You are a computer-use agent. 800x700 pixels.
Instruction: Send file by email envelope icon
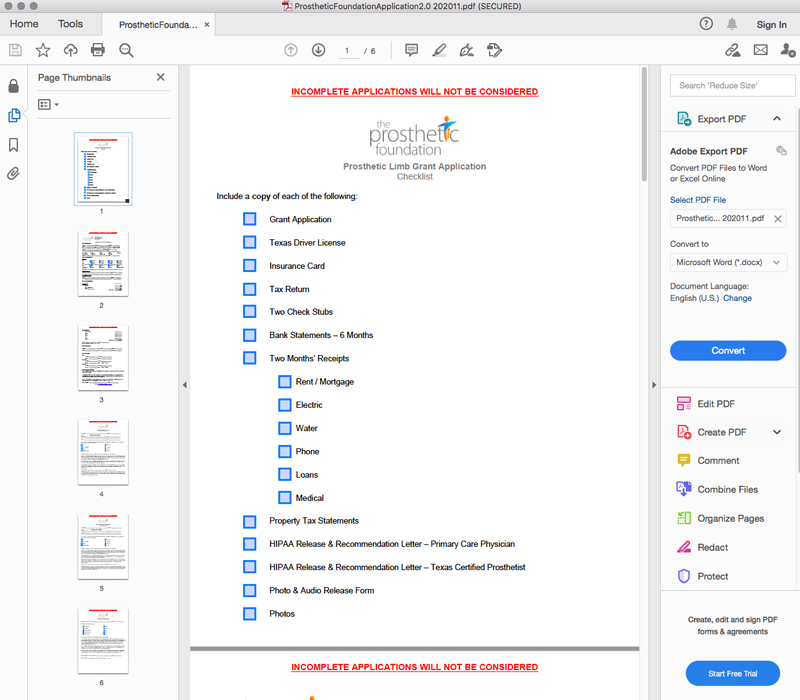tap(761, 50)
